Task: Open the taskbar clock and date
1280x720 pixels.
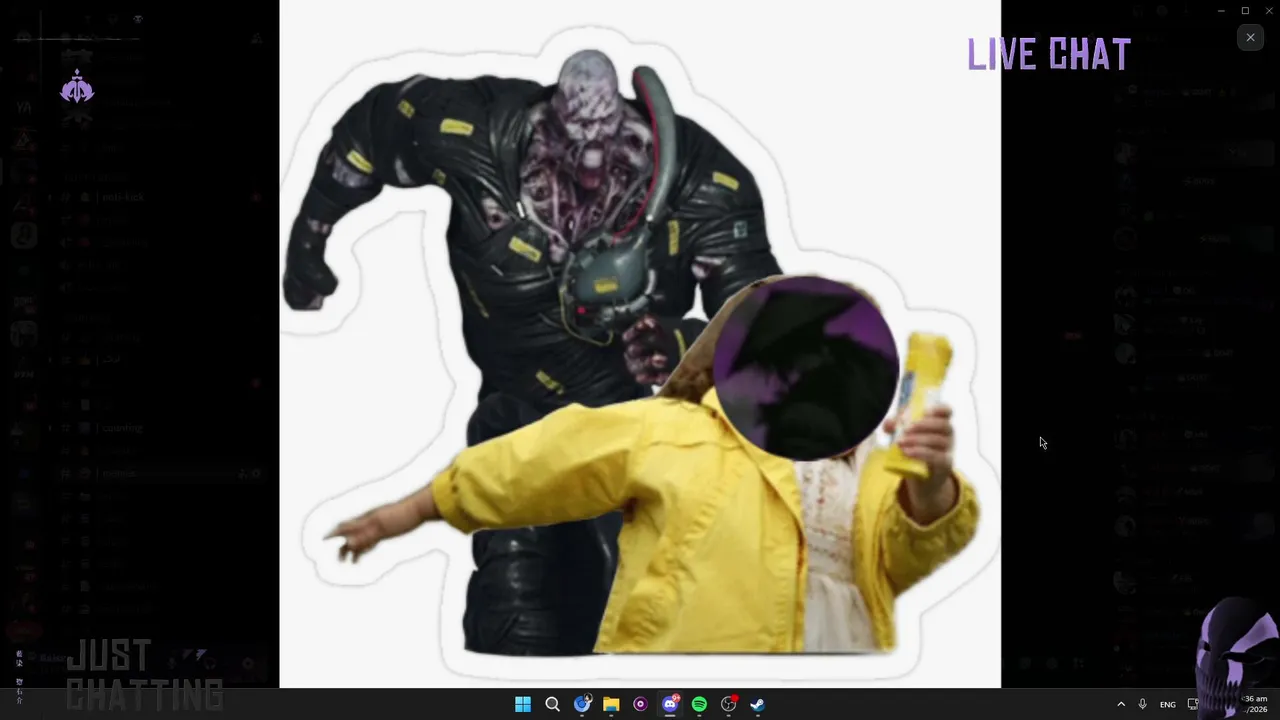Action: tap(1255, 704)
